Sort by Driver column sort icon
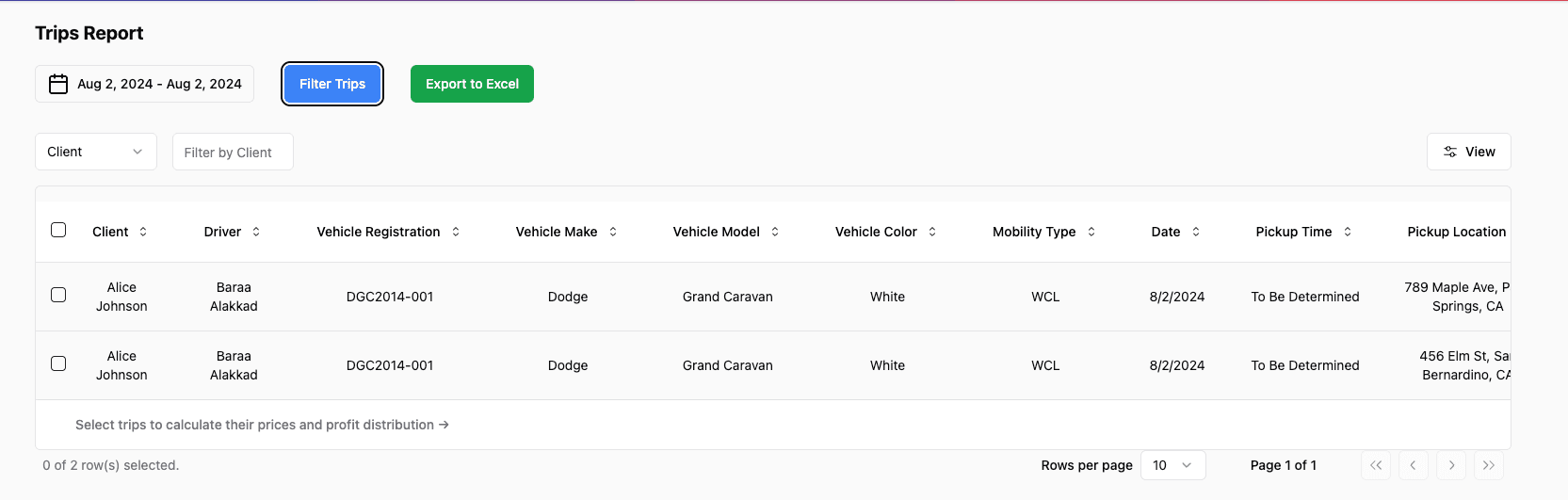The image size is (1568, 500). (x=256, y=232)
